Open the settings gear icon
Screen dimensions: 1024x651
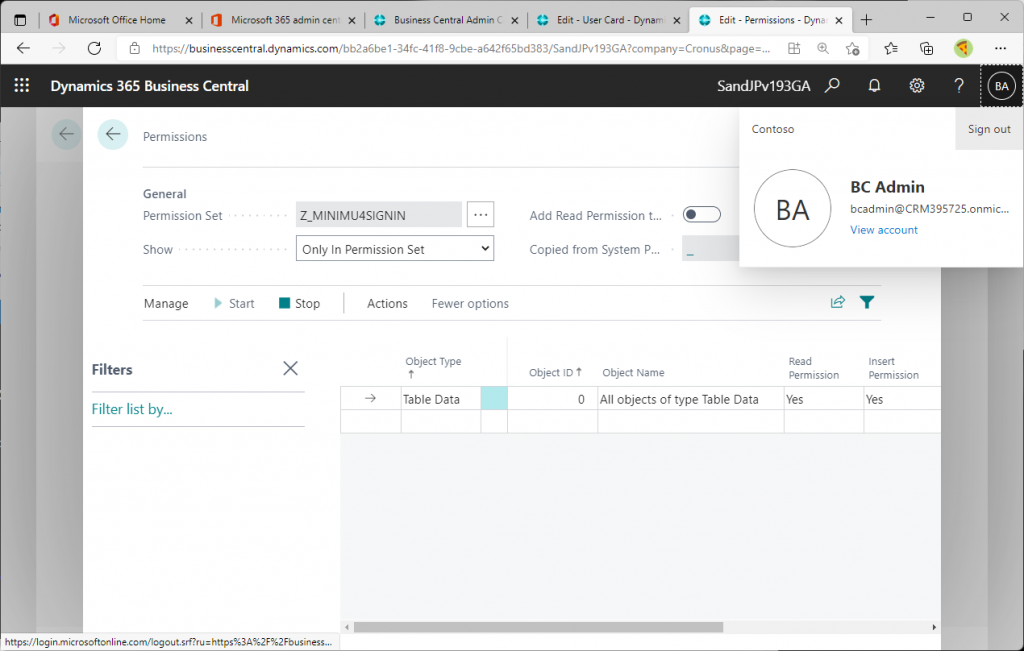coord(917,86)
